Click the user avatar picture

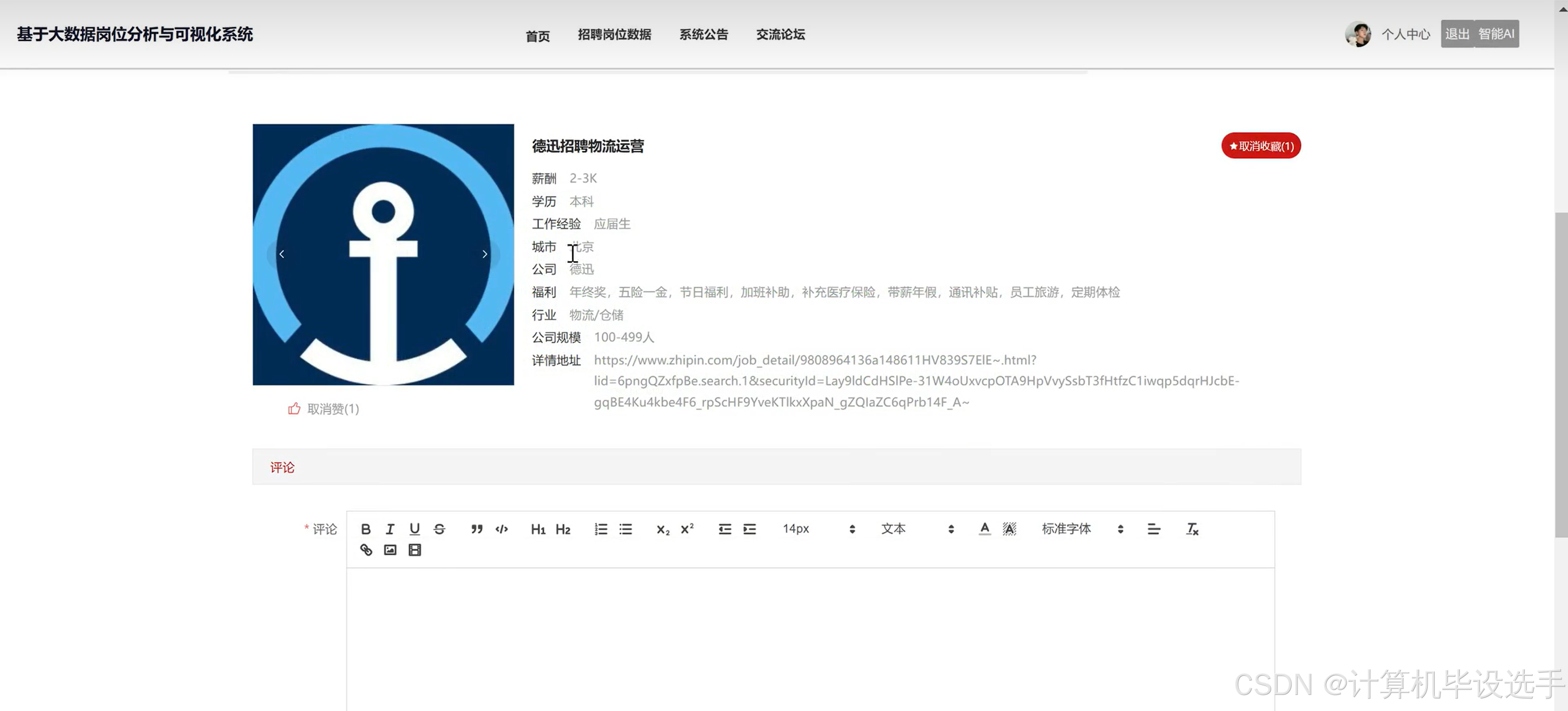(x=1358, y=34)
